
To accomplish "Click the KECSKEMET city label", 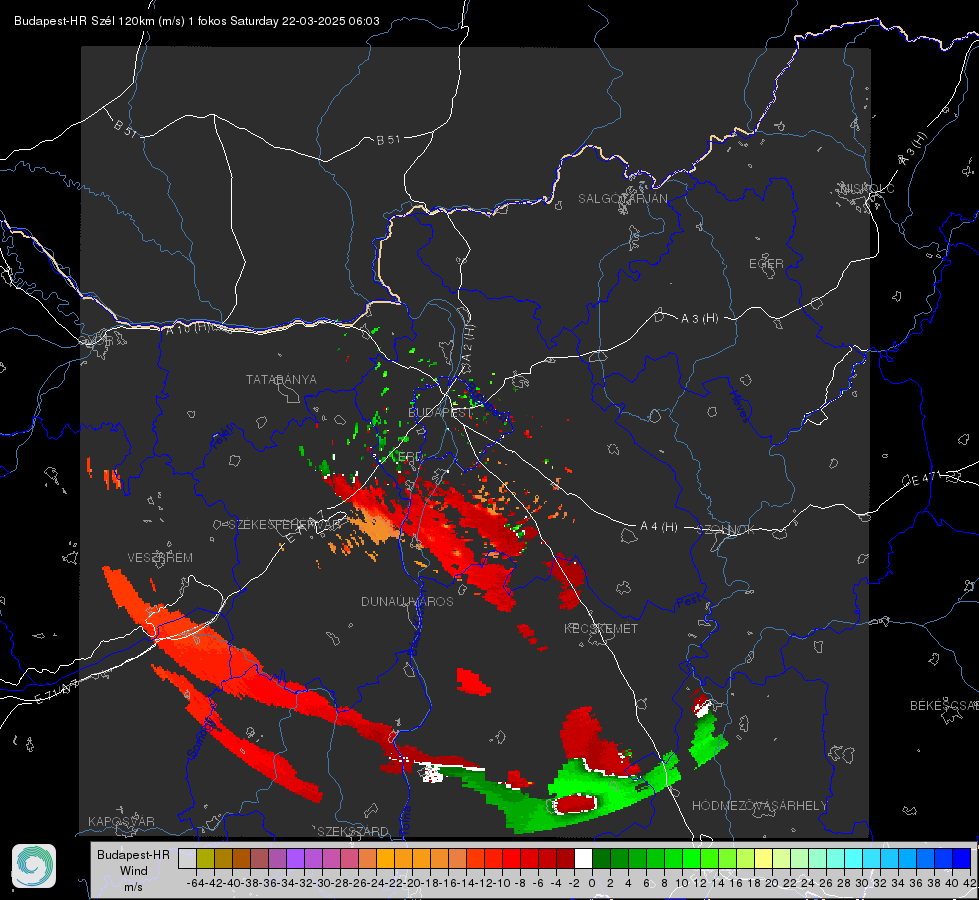I will pos(601,628).
